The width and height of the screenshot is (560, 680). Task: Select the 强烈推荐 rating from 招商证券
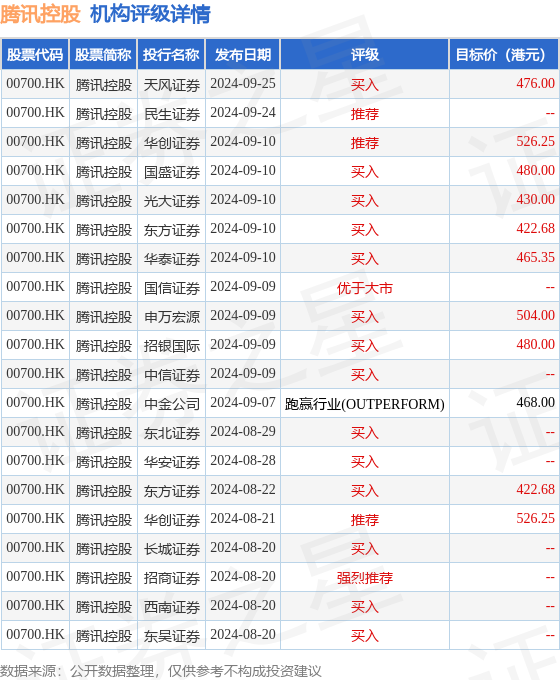click(x=365, y=578)
